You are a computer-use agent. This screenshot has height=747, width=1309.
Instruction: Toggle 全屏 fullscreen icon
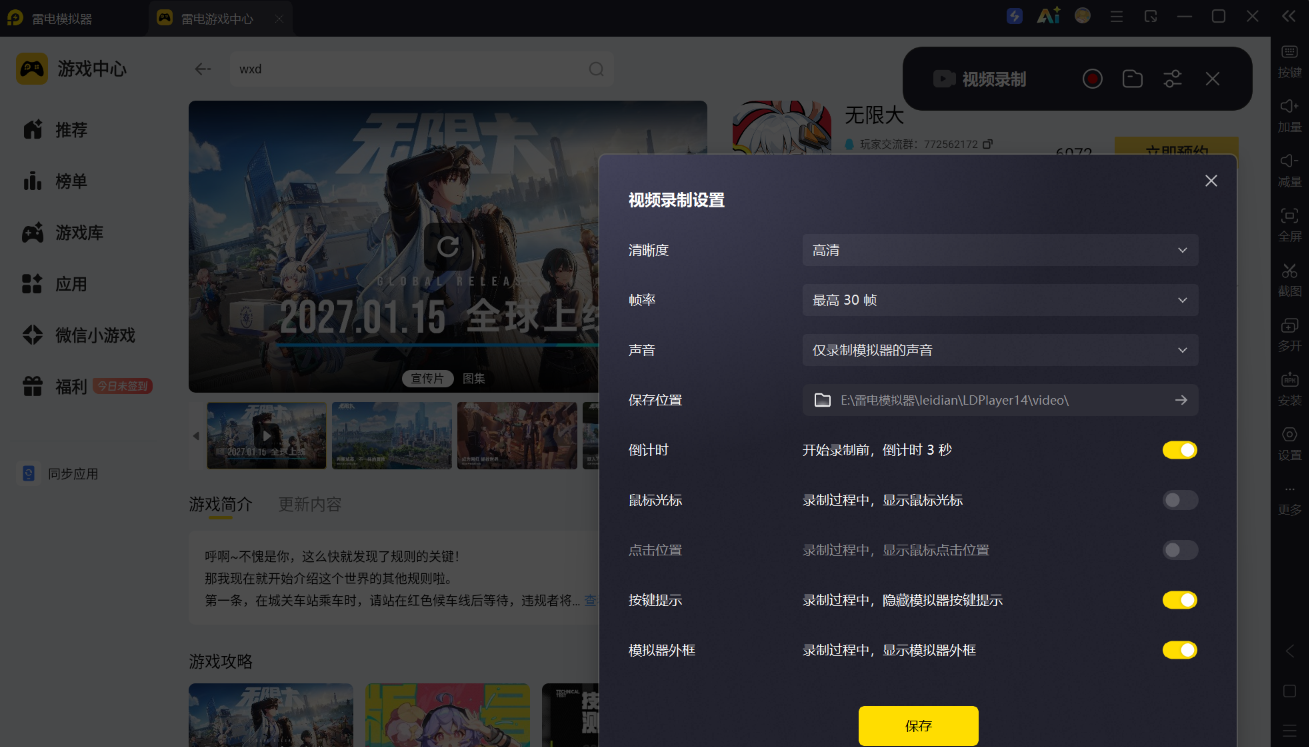(x=1290, y=224)
